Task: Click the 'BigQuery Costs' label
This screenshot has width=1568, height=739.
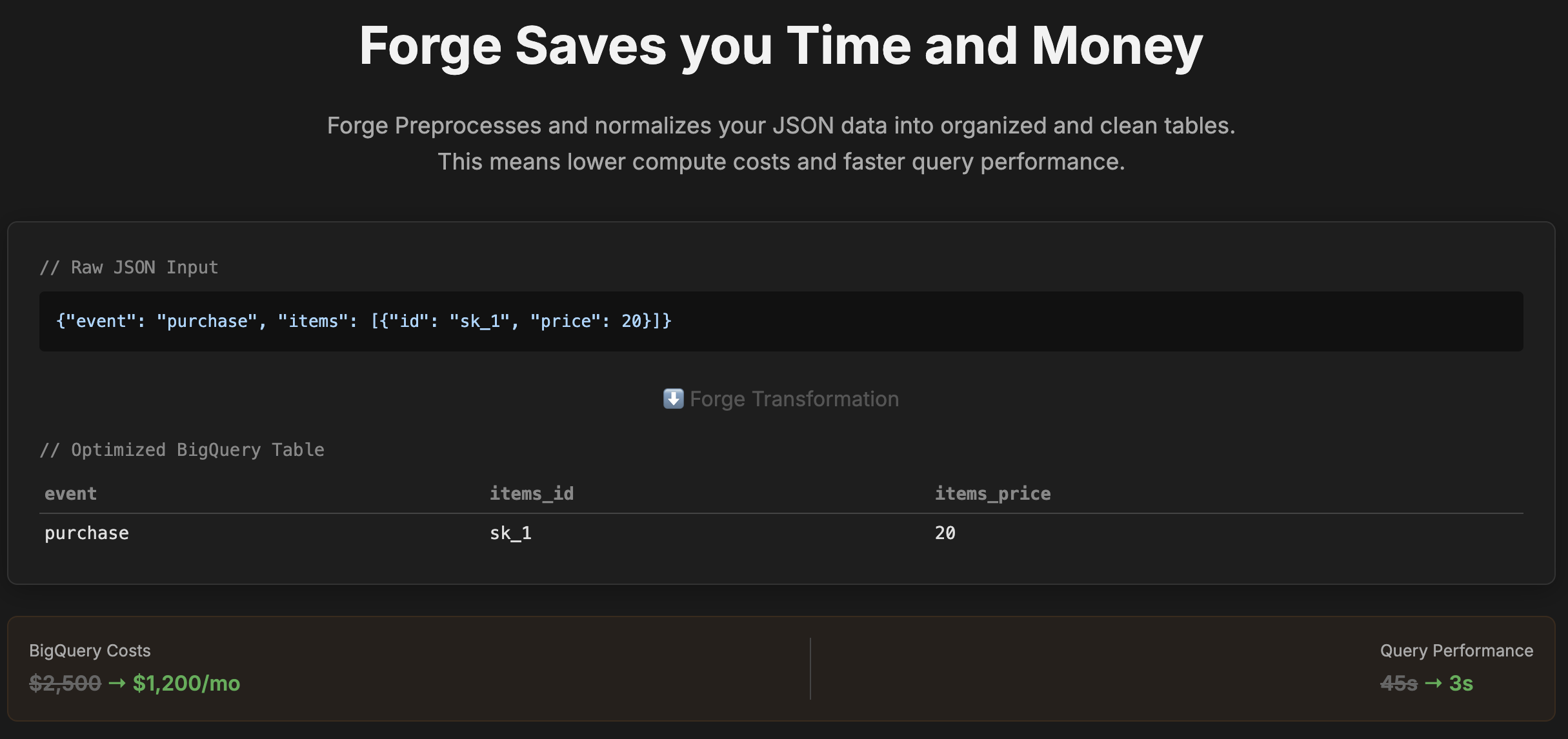Action: [x=90, y=651]
